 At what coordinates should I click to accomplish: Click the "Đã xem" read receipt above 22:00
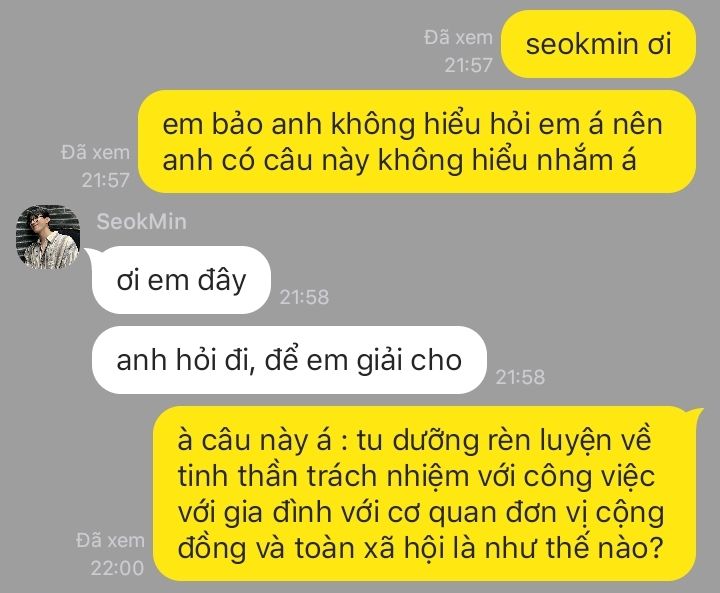pos(110,540)
